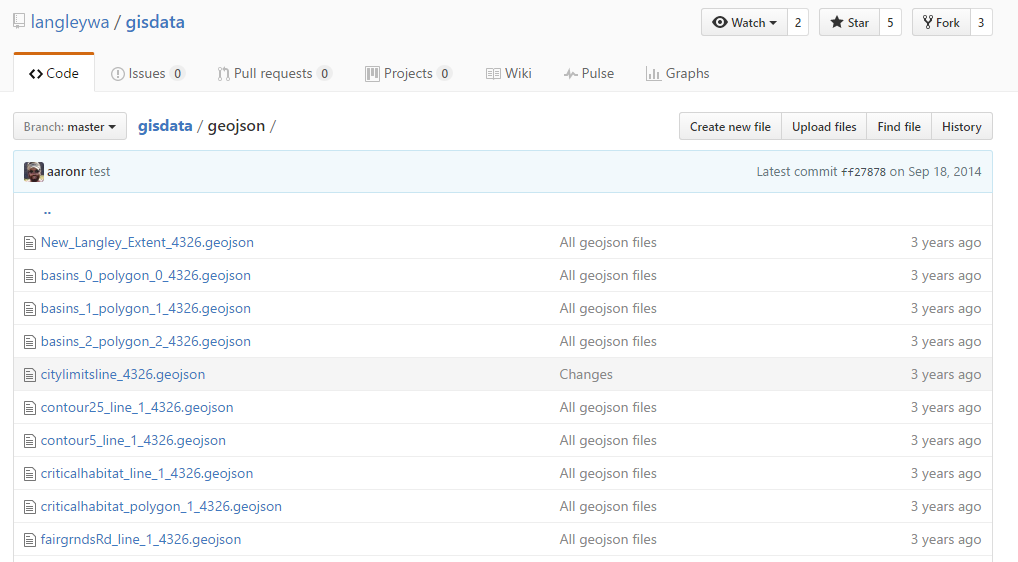View the stargazers count 5
The height and width of the screenshot is (562, 1018).
click(x=890, y=23)
